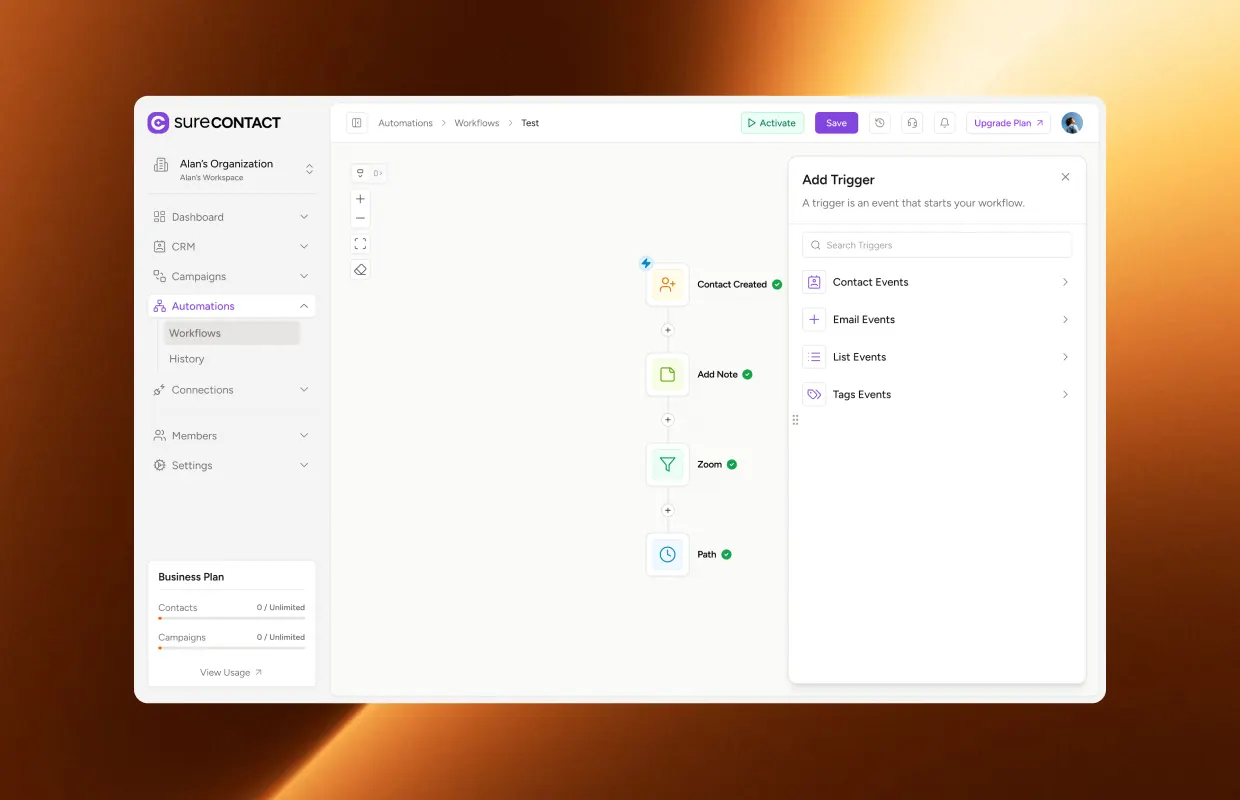Viewport: 1240px width, 800px height.
Task: Open History submenu item
Action: 232,359
